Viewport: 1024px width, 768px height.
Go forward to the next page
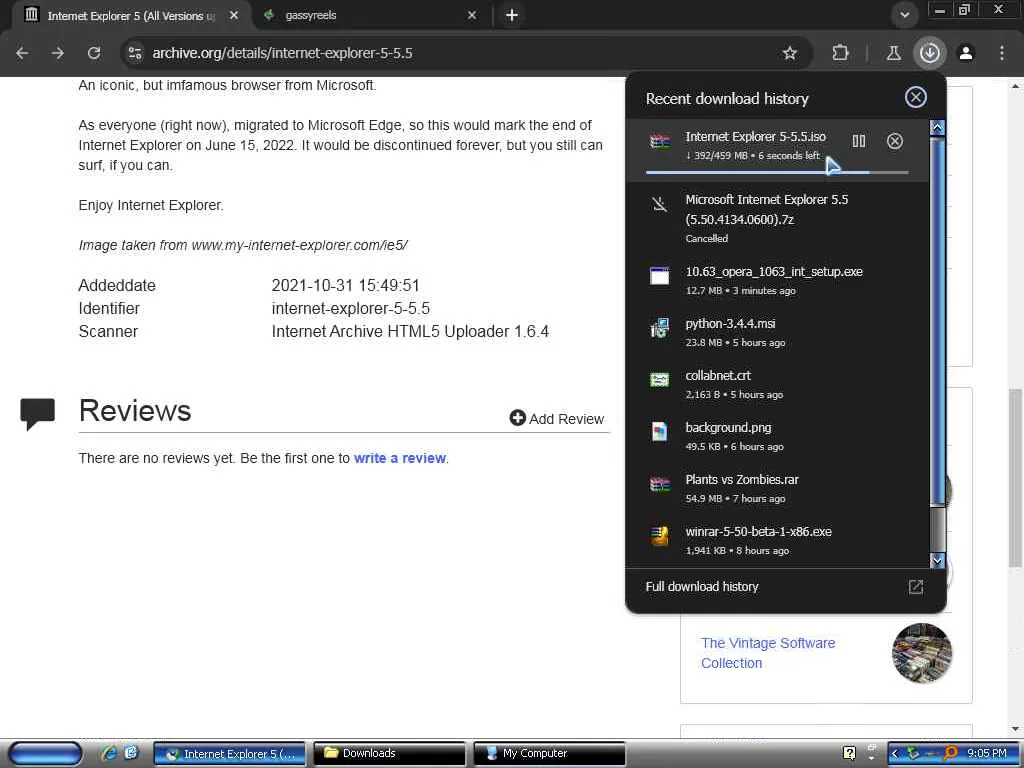point(58,53)
